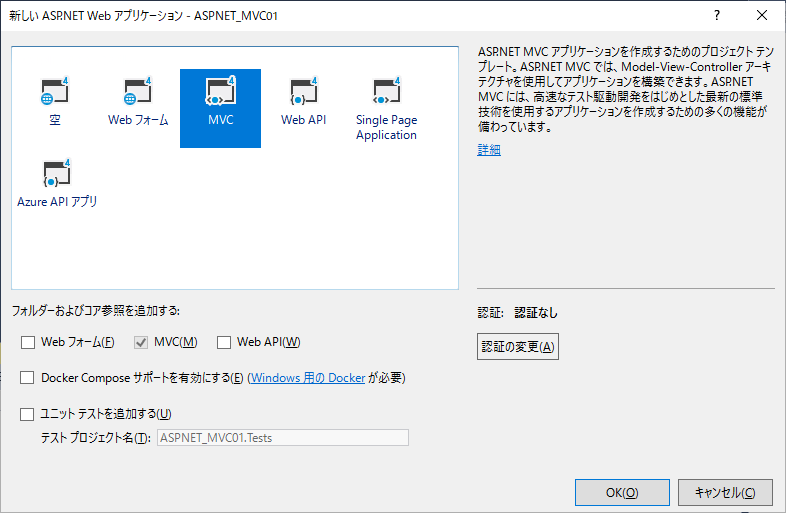Image resolution: width=786 pixels, height=513 pixels.
Task: Click the フォルダーおよびコア参照を追加する label
Action: tap(96, 311)
